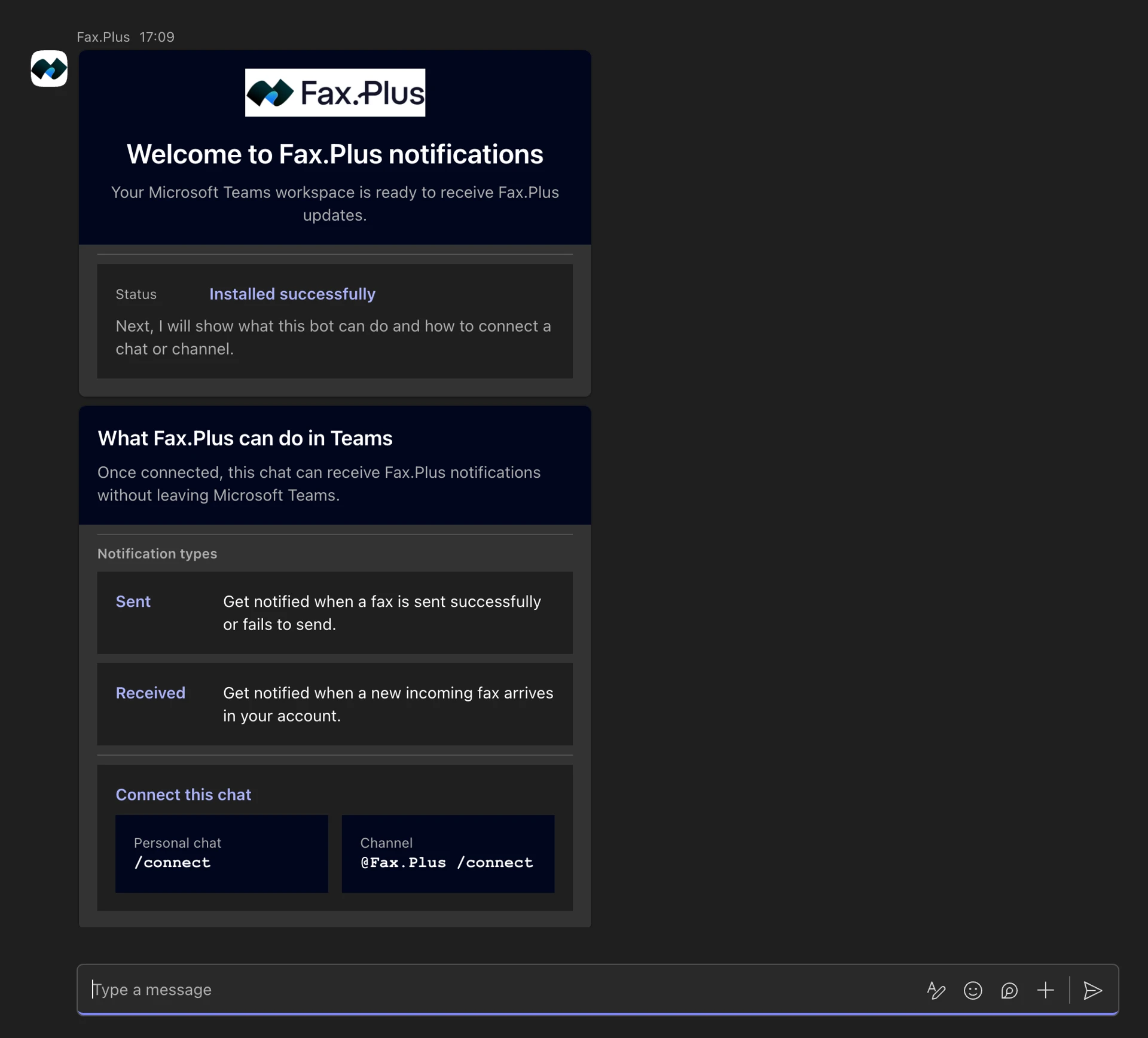Click the Once connected description text
Viewport: 1148px width, 1038px height.
tap(319, 484)
